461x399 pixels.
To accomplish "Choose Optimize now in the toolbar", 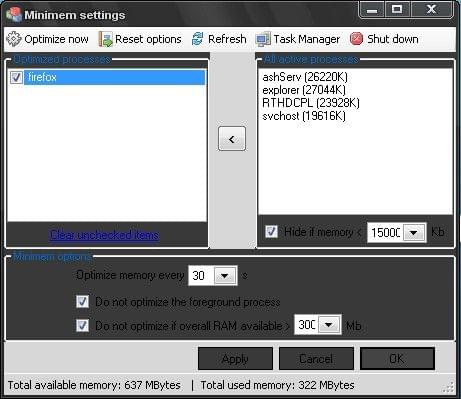I will tap(48, 39).
